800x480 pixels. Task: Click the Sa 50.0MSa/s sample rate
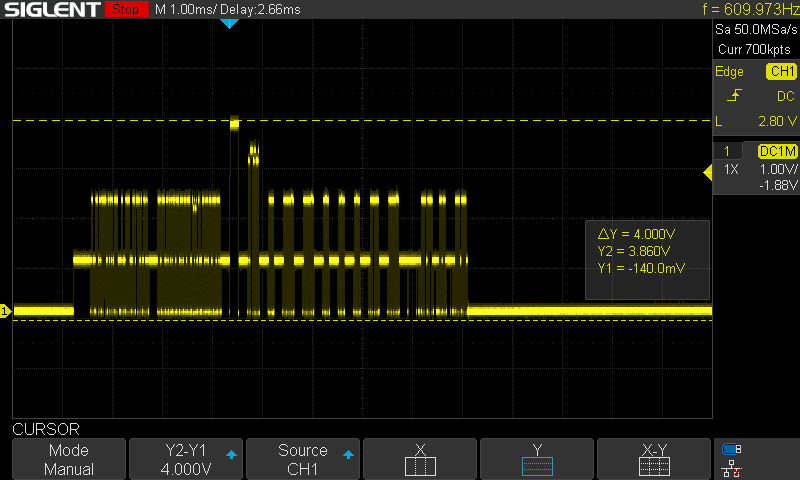(756, 30)
